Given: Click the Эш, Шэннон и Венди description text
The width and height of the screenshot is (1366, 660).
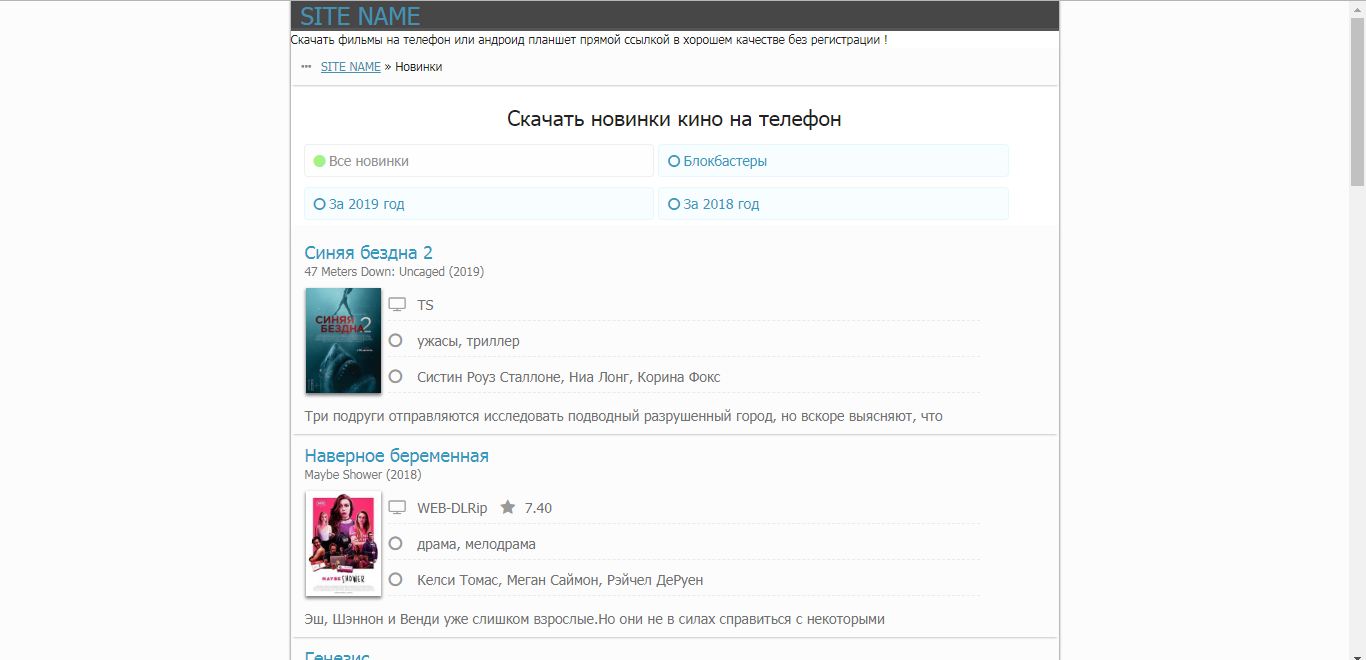Looking at the screenshot, I should click(594, 619).
